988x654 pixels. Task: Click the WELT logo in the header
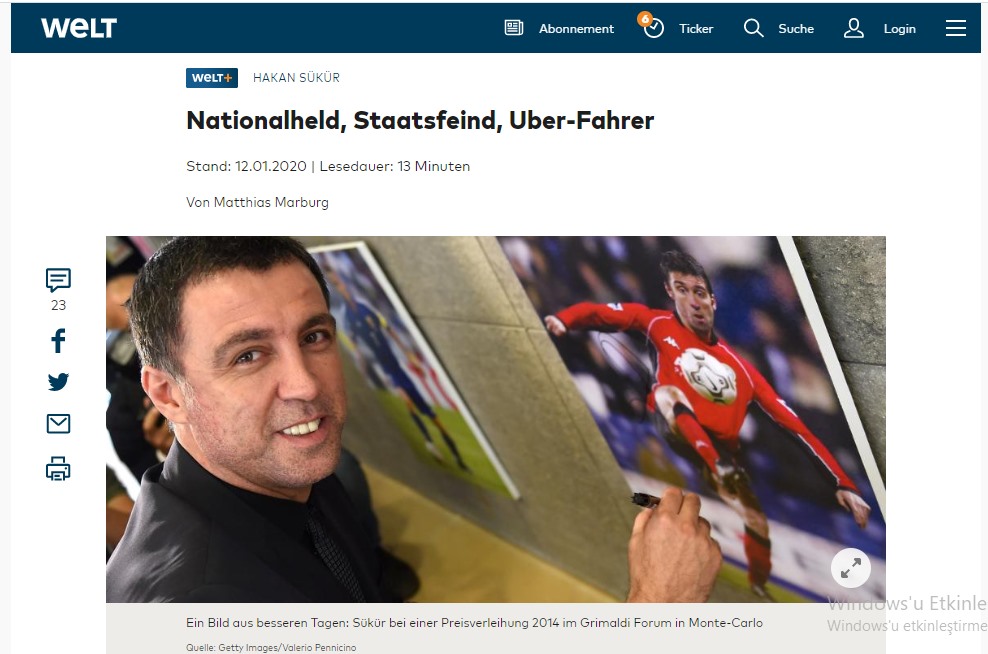click(79, 28)
